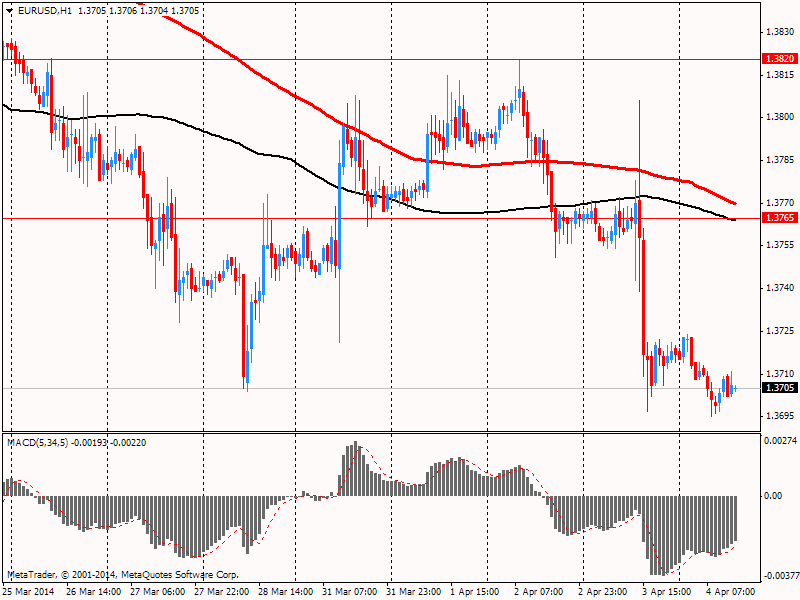800x600 pixels.
Task: Click the 1.3755 price scale value
Action: click(780, 245)
